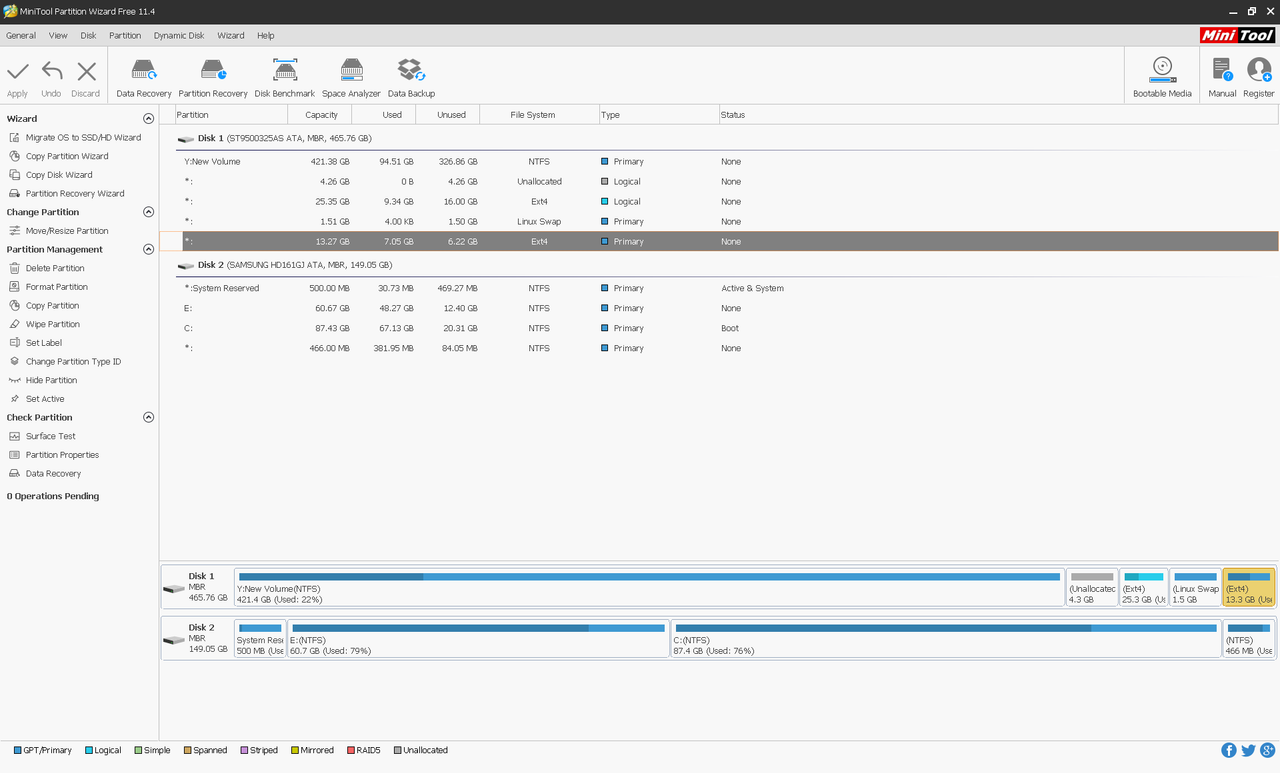
Task: Choose Hide Partition in sidebar
Action: click(43, 380)
